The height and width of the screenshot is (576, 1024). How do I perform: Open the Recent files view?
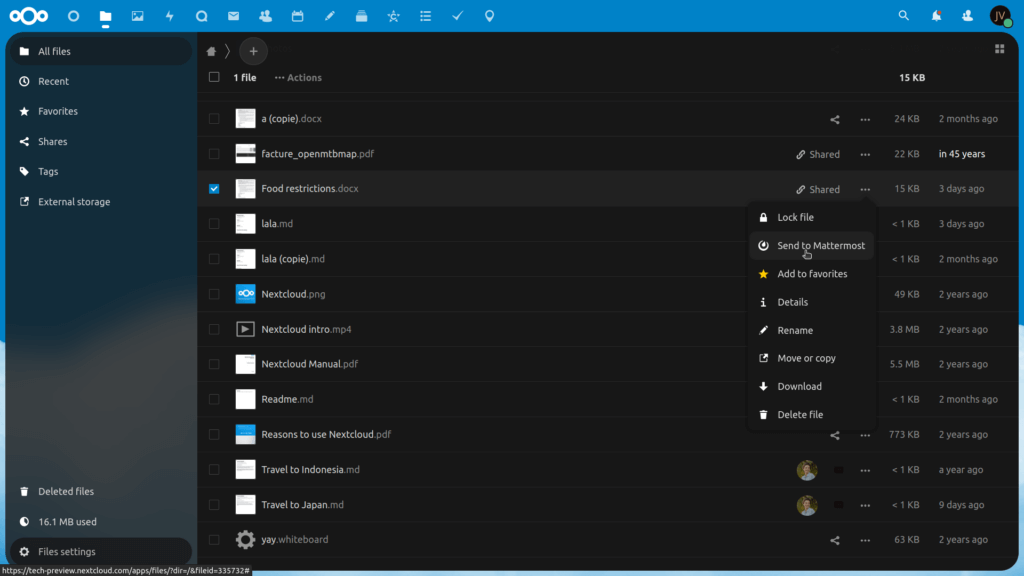point(101,82)
